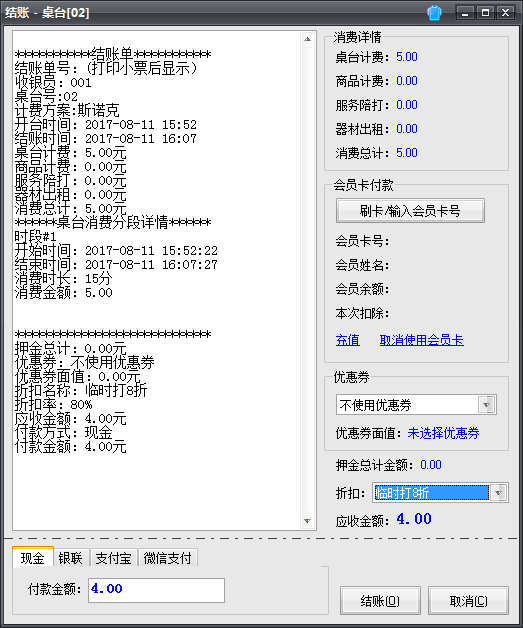523x628 pixels.
Task: Click the 会员余额 label
Action: pos(362,289)
